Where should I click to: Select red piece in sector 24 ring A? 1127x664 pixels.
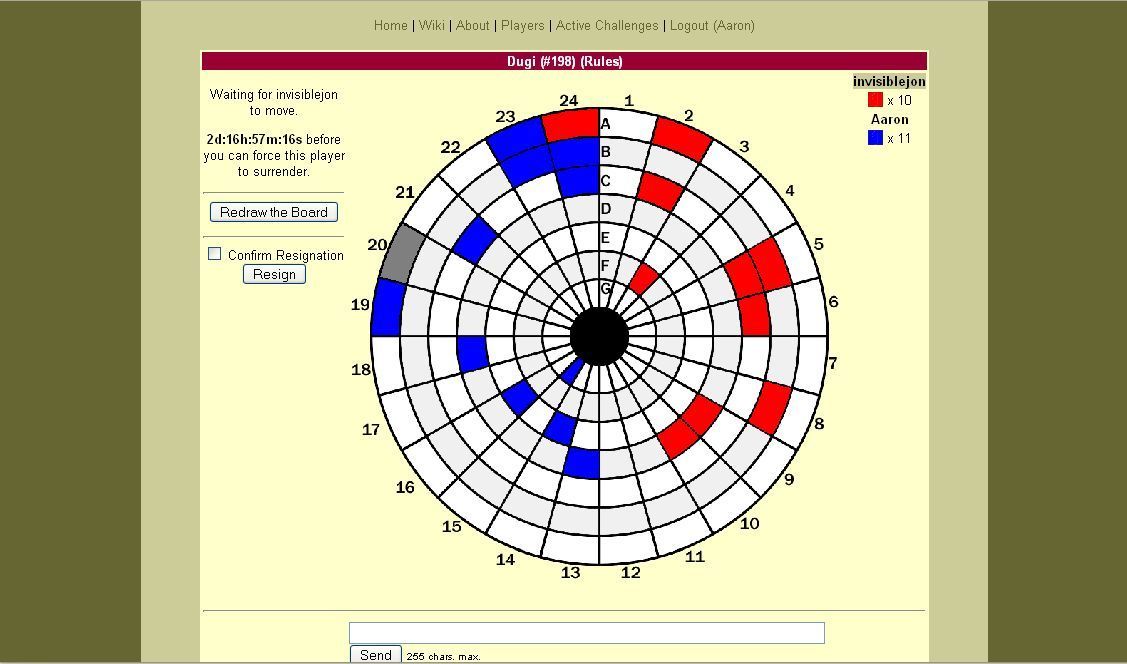[x=572, y=124]
